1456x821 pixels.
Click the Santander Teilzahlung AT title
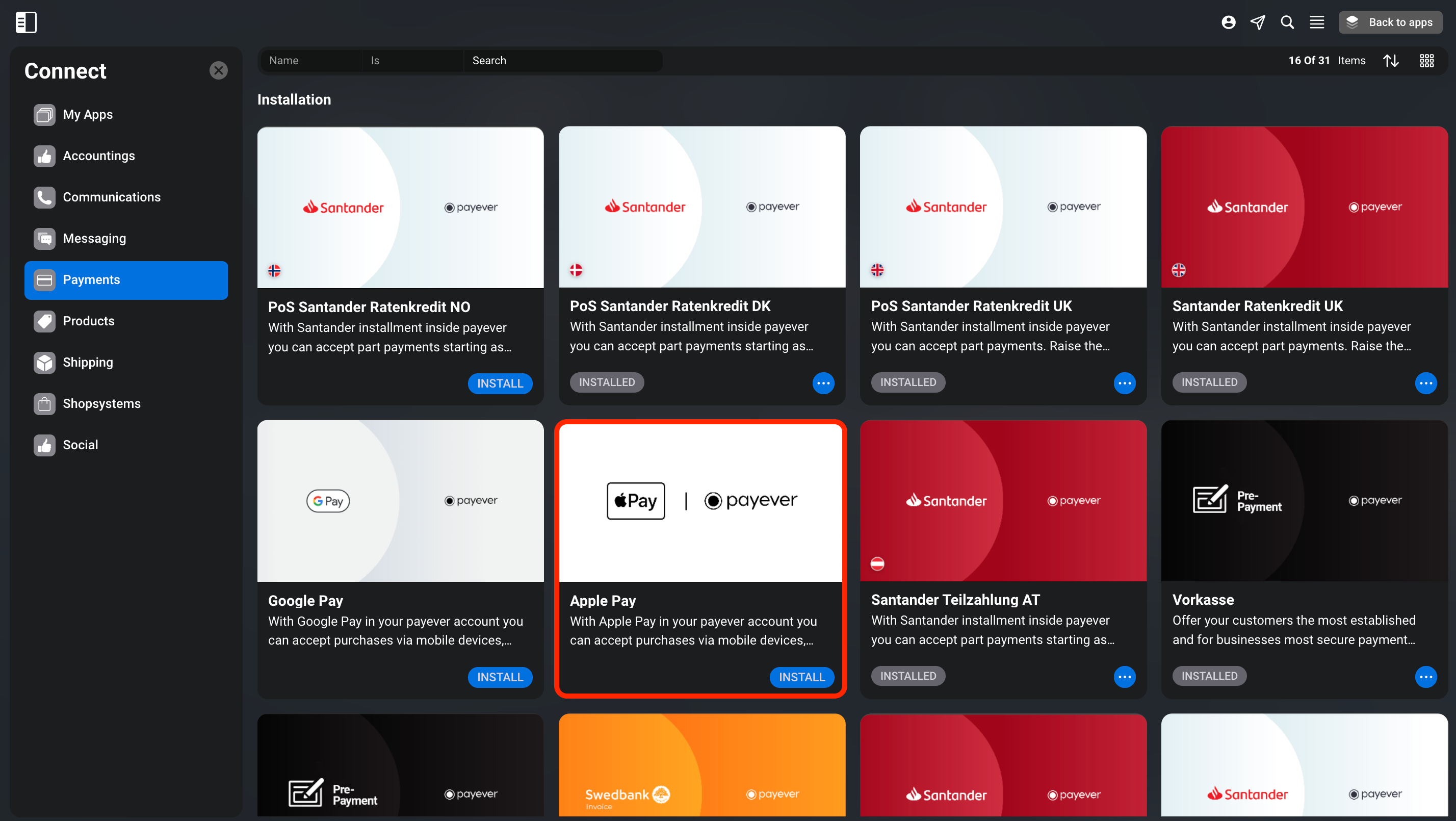coord(955,599)
